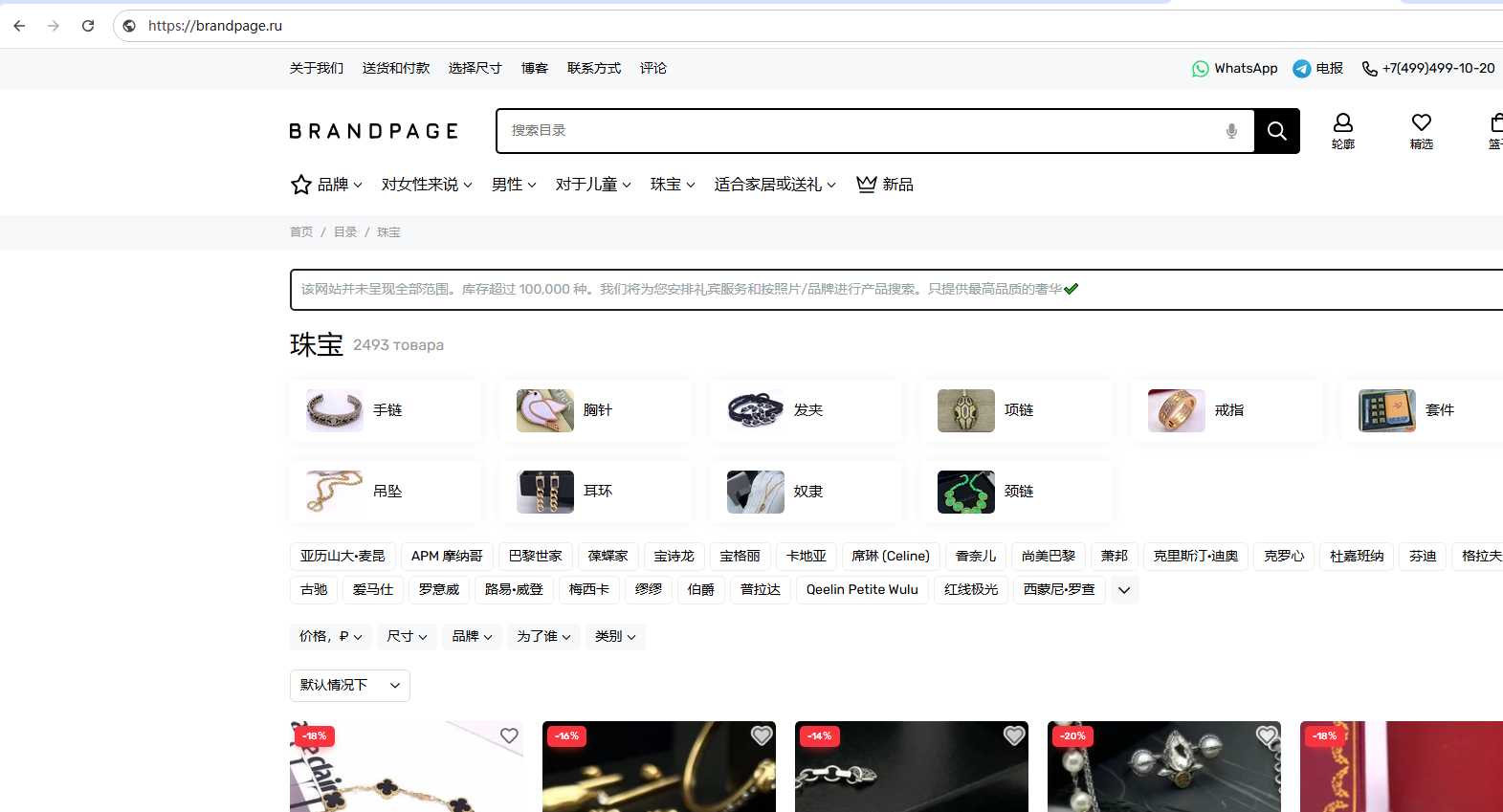Open the 吊坠 pendants category
Image resolution: width=1503 pixels, height=812 pixels.
click(x=385, y=492)
